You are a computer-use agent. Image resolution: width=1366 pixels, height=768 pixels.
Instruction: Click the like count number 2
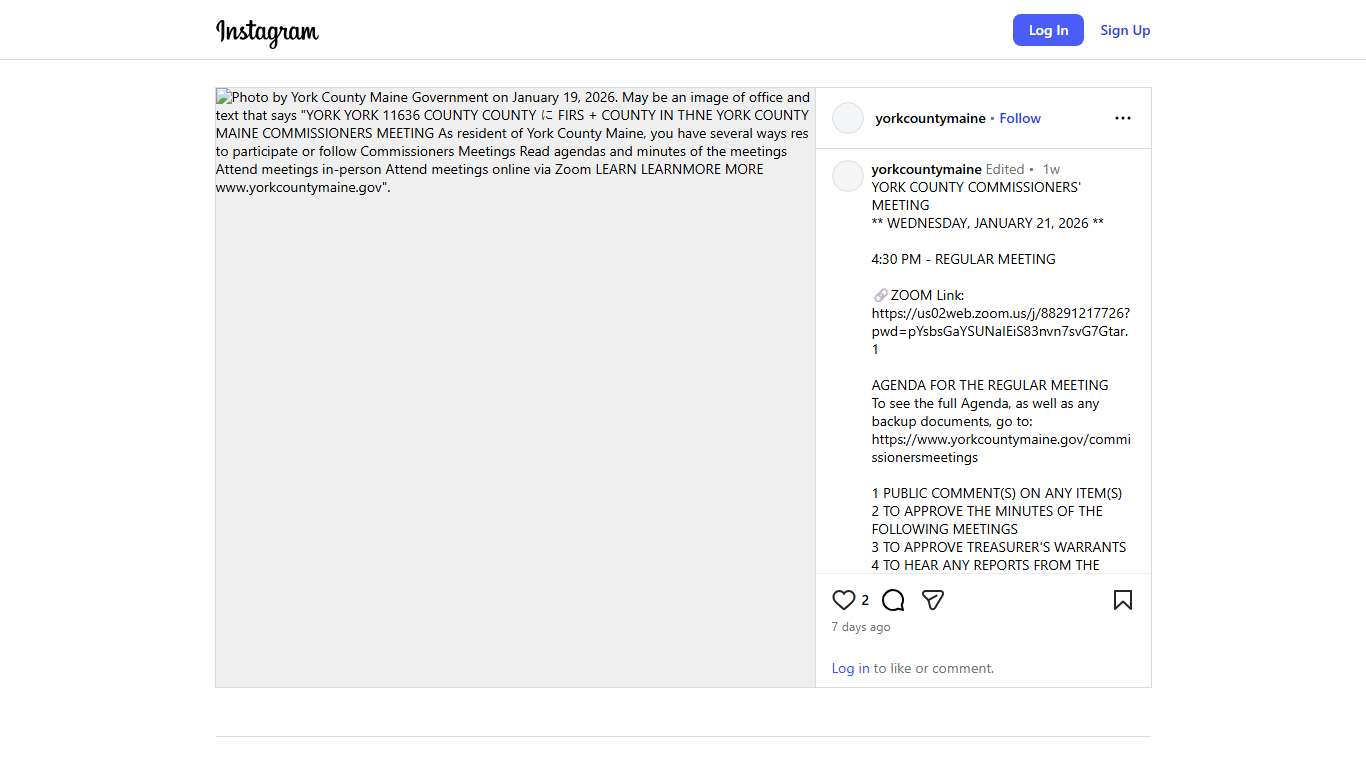(865, 600)
